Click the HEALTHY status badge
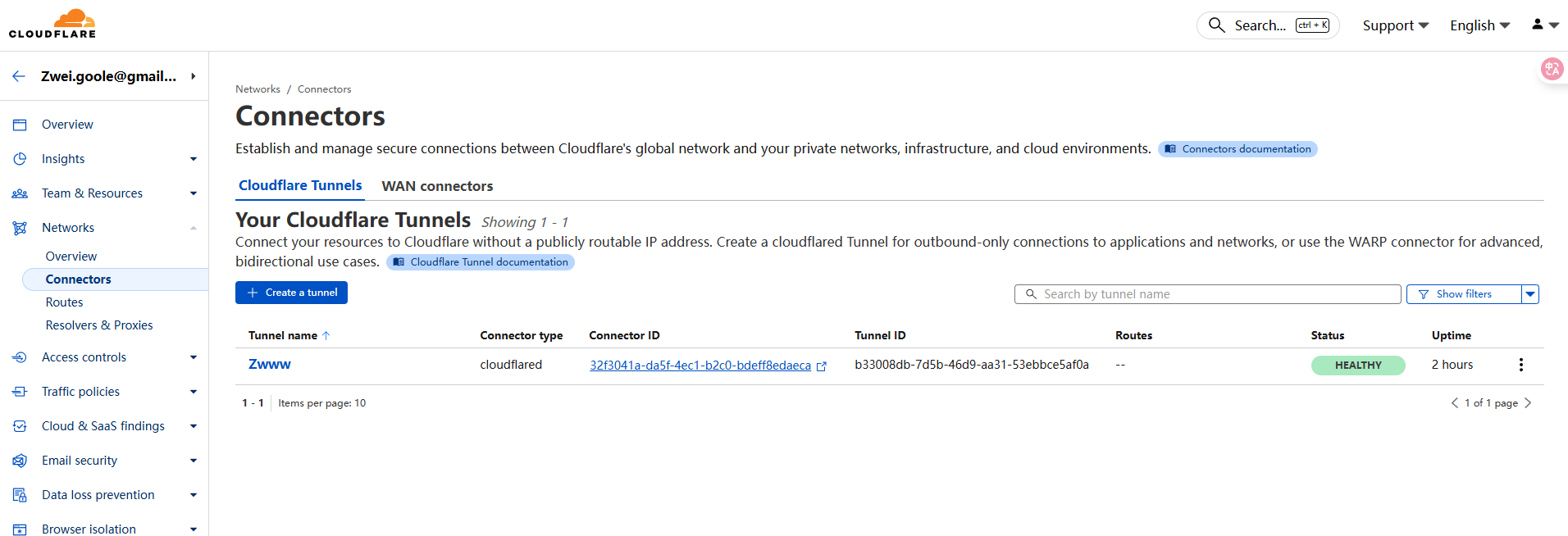Screen dimensions: 1568x536 pyautogui.click(x=1358, y=366)
